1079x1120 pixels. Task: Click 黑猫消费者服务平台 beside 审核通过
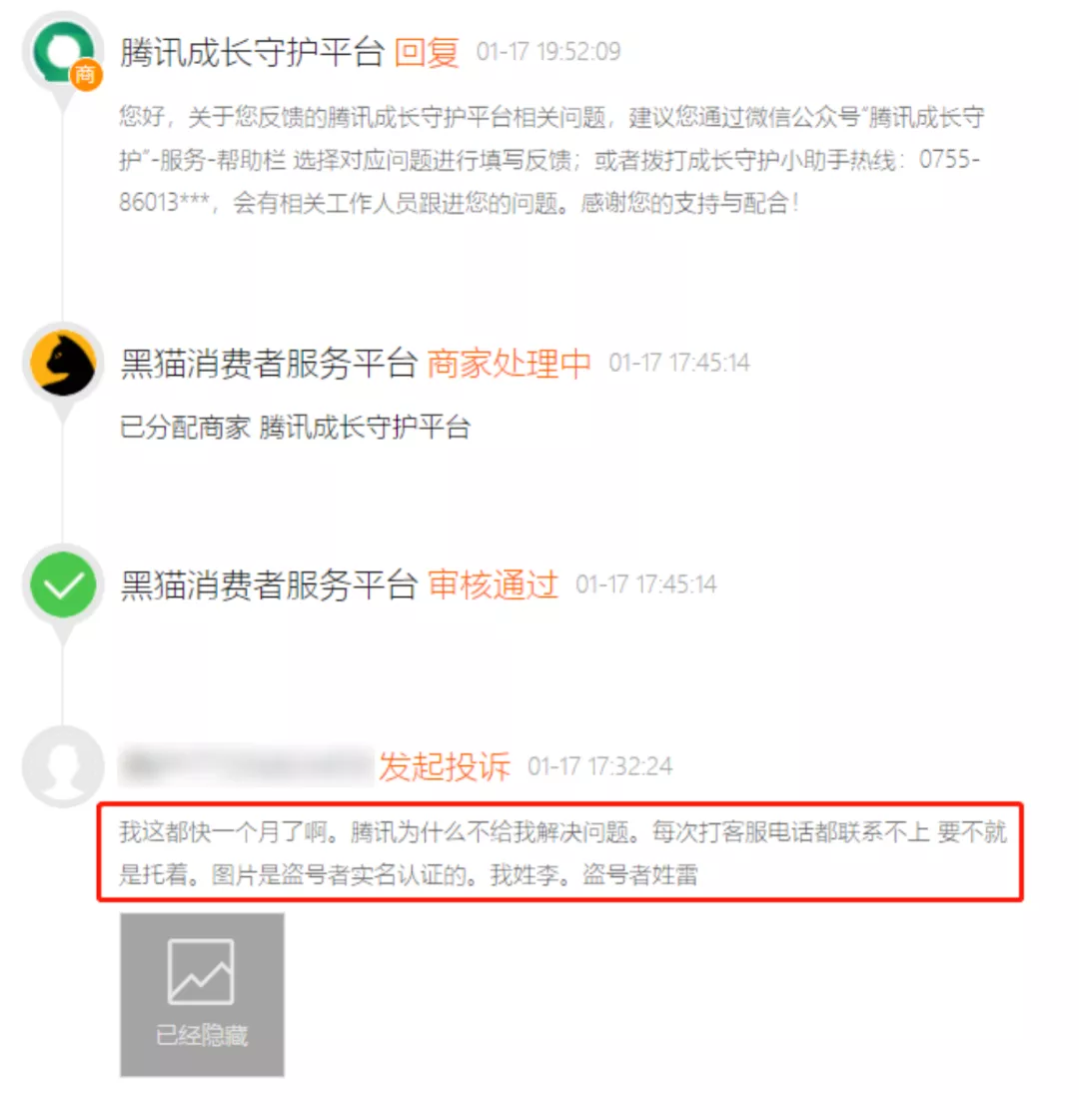pyautogui.click(x=269, y=585)
